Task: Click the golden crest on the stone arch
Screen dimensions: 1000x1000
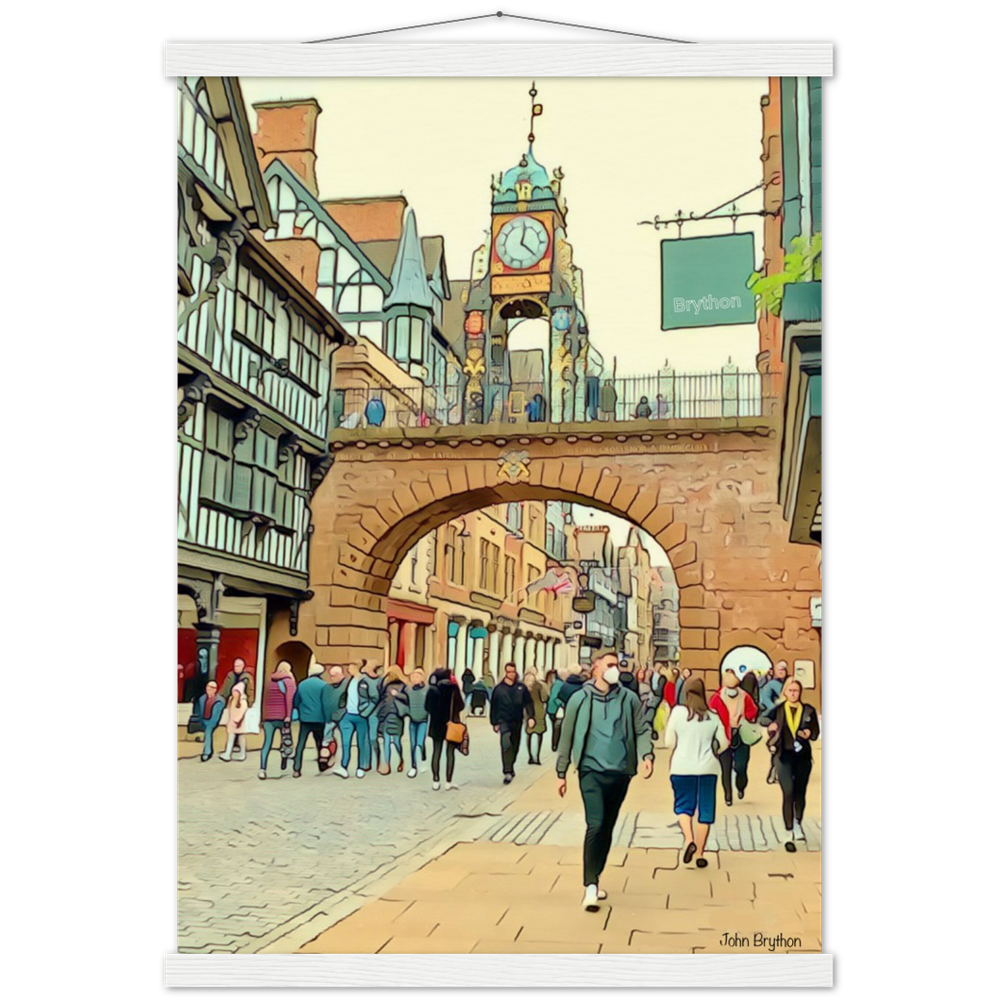Action: click(x=513, y=465)
